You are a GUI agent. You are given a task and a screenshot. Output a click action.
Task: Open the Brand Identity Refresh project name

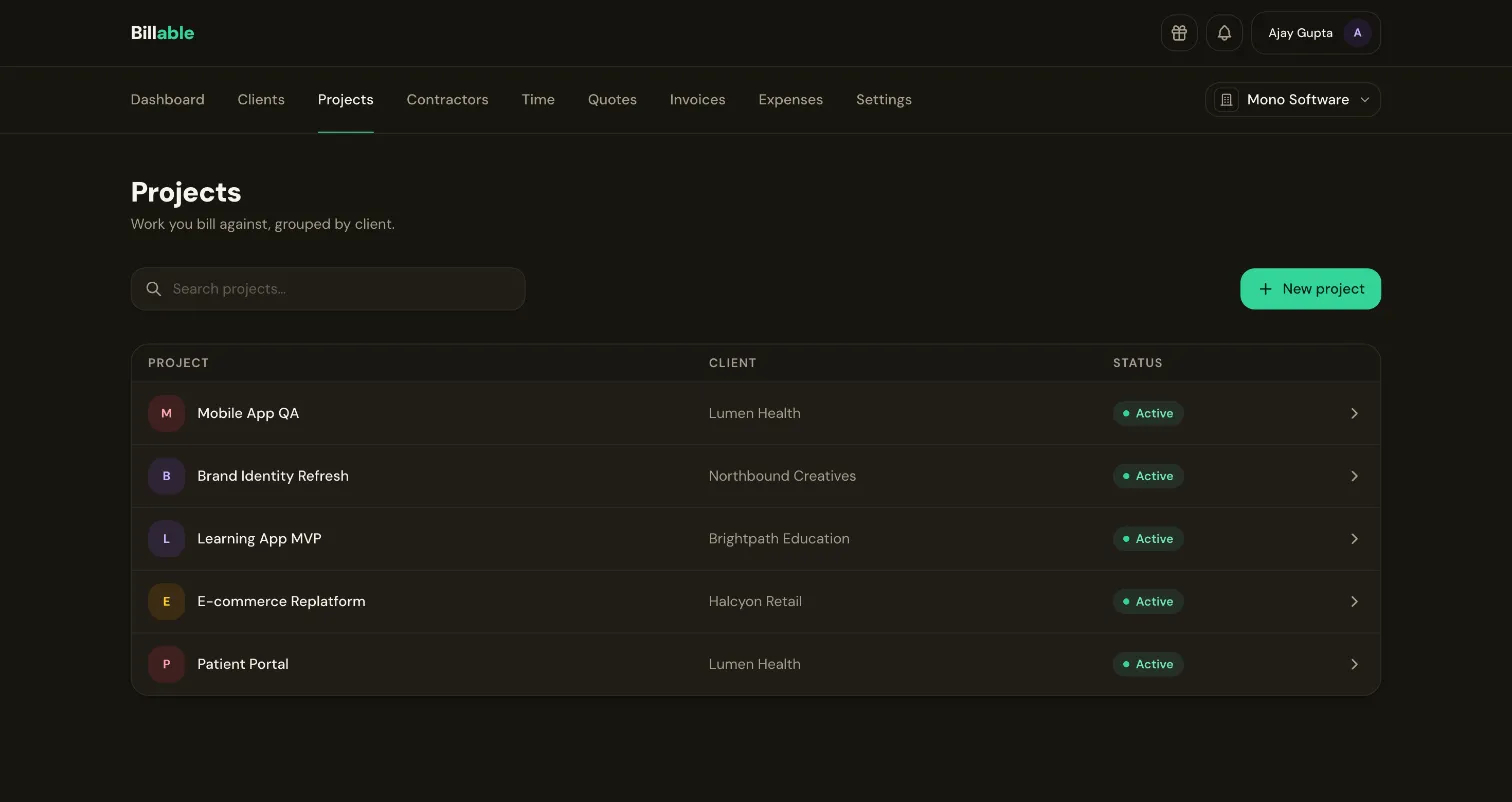coord(273,476)
